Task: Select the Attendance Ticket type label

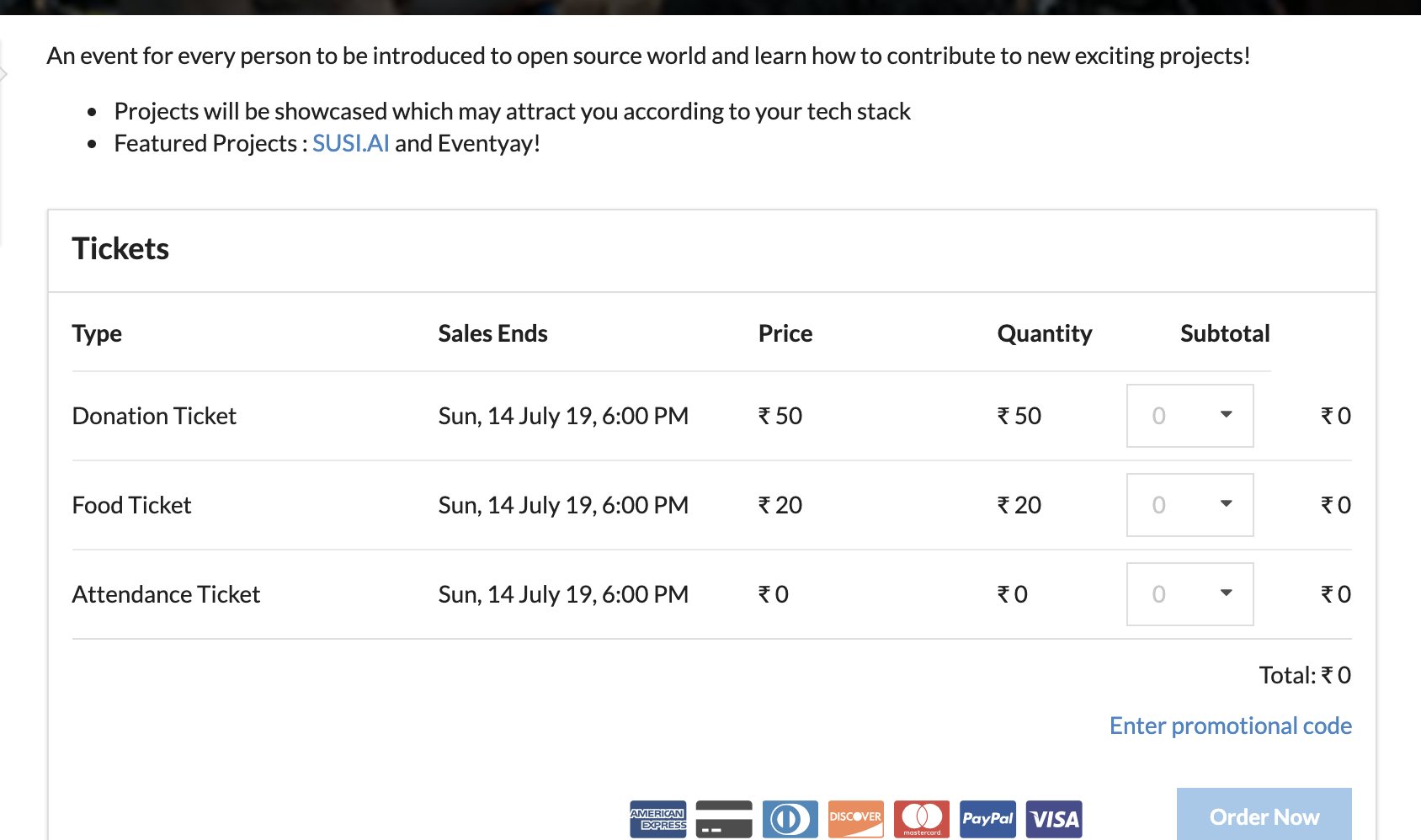Action: (166, 594)
